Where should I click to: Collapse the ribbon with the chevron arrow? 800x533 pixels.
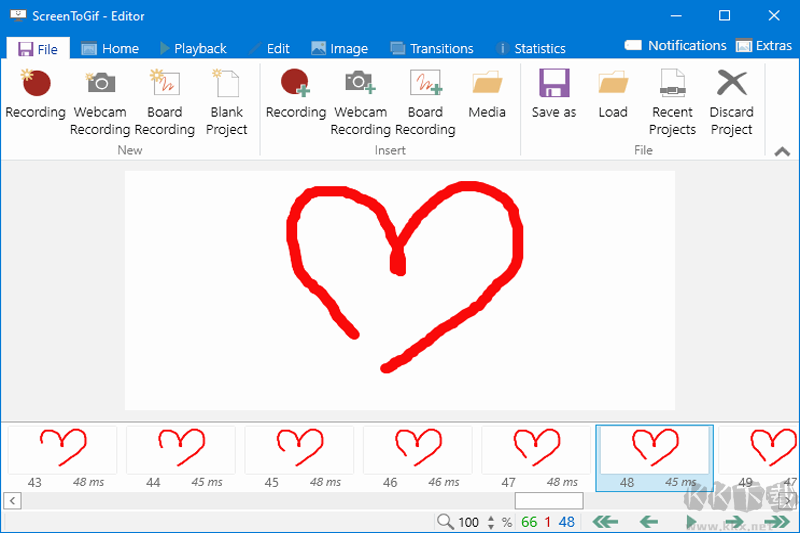point(782,152)
